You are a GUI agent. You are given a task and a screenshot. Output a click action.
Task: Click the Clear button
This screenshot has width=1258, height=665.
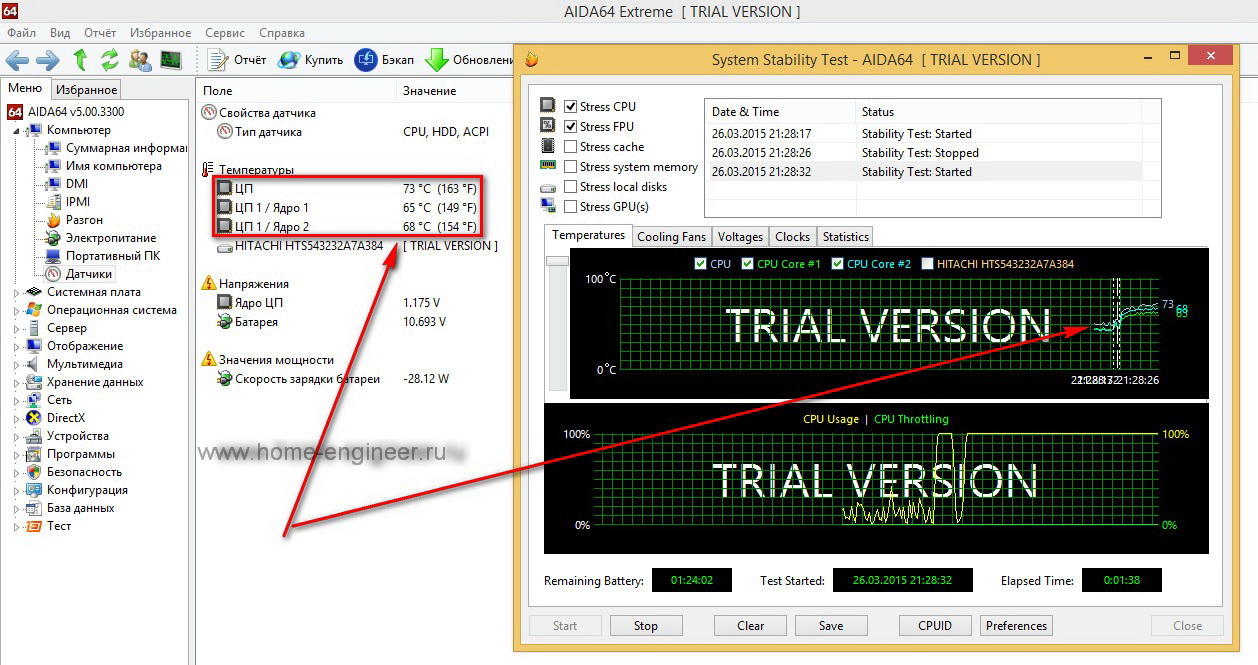pyautogui.click(x=751, y=626)
